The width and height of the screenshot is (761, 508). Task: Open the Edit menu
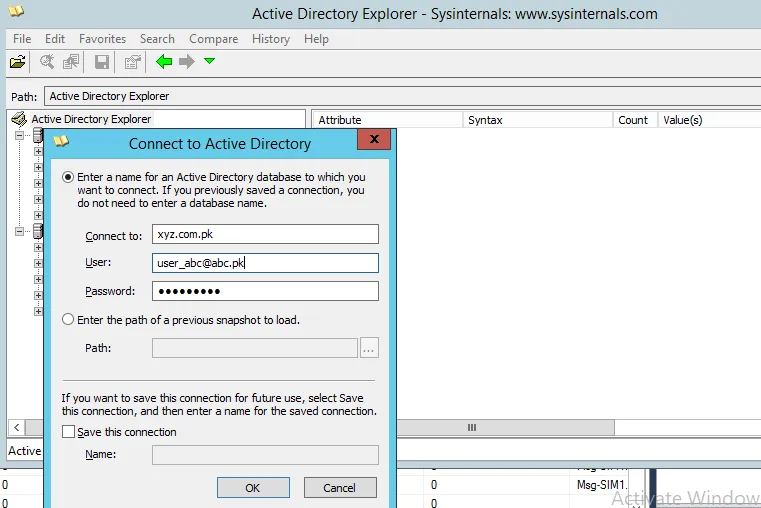point(55,39)
